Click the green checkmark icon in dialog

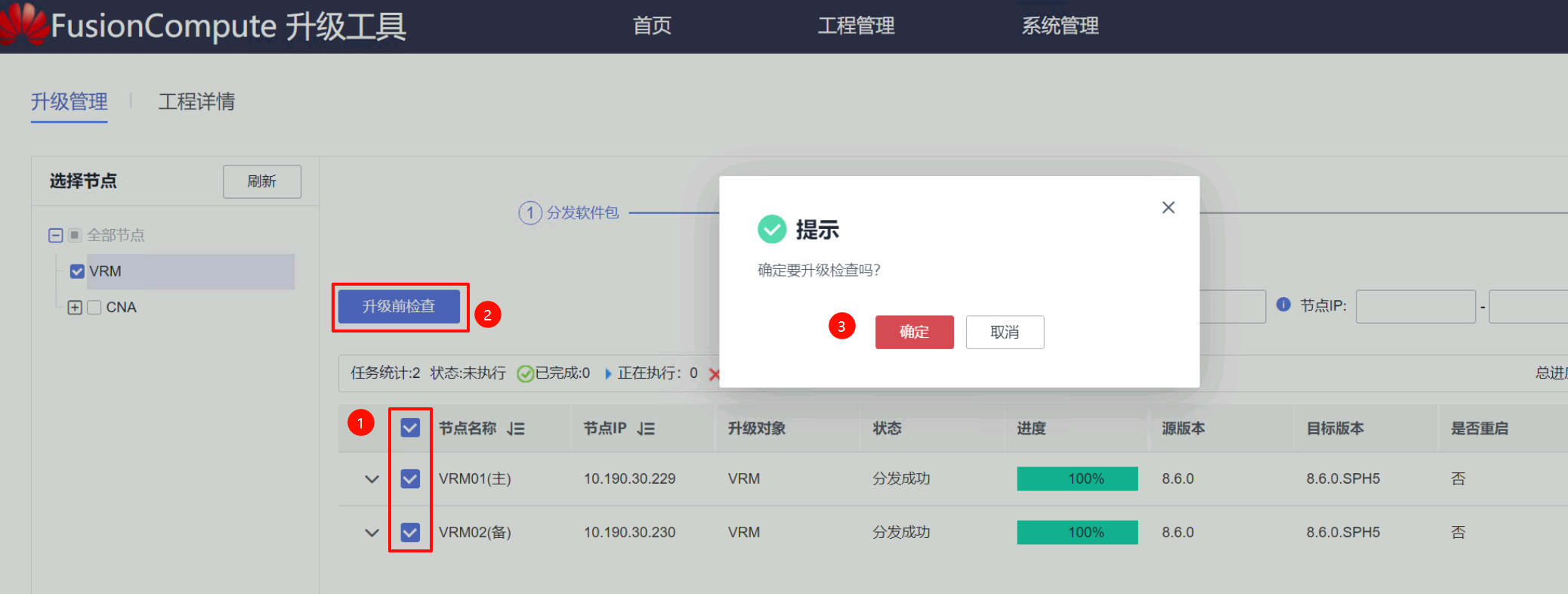(771, 229)
